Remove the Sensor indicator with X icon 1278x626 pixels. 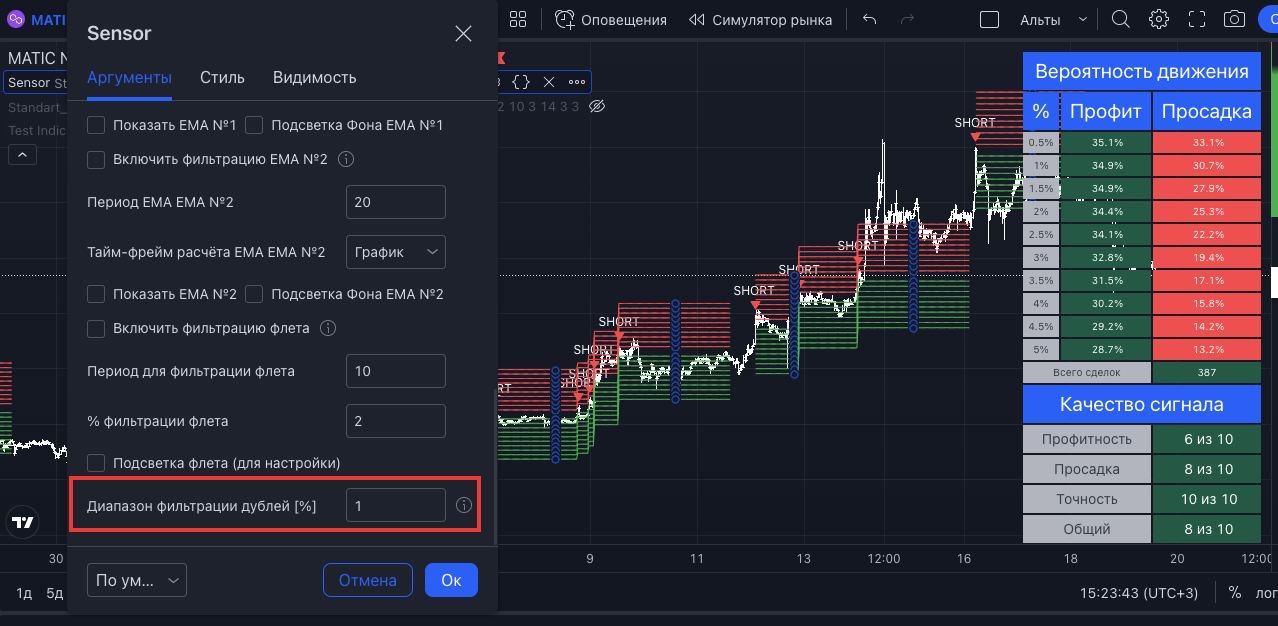(x=549, y=82)
